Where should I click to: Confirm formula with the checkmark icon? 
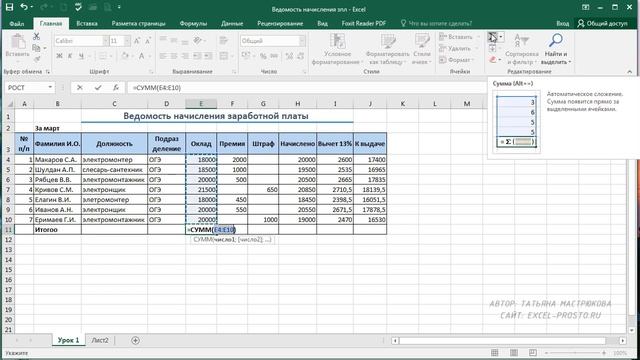(98, 87)
